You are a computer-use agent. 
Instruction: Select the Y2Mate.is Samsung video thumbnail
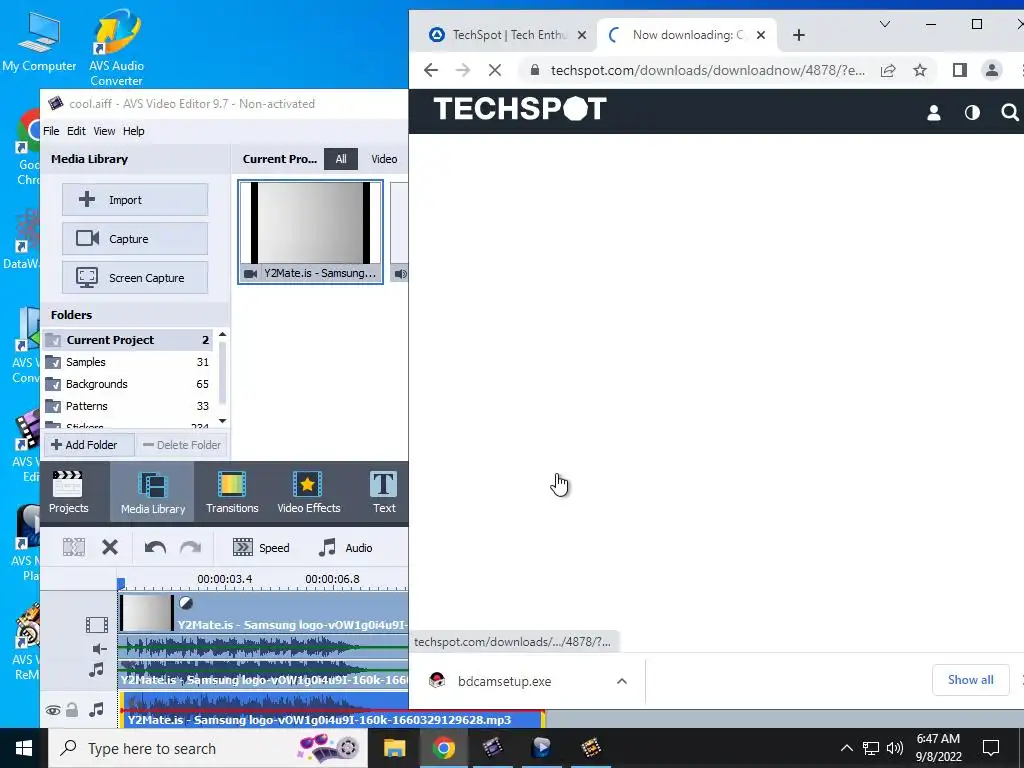tap(310, 232)
